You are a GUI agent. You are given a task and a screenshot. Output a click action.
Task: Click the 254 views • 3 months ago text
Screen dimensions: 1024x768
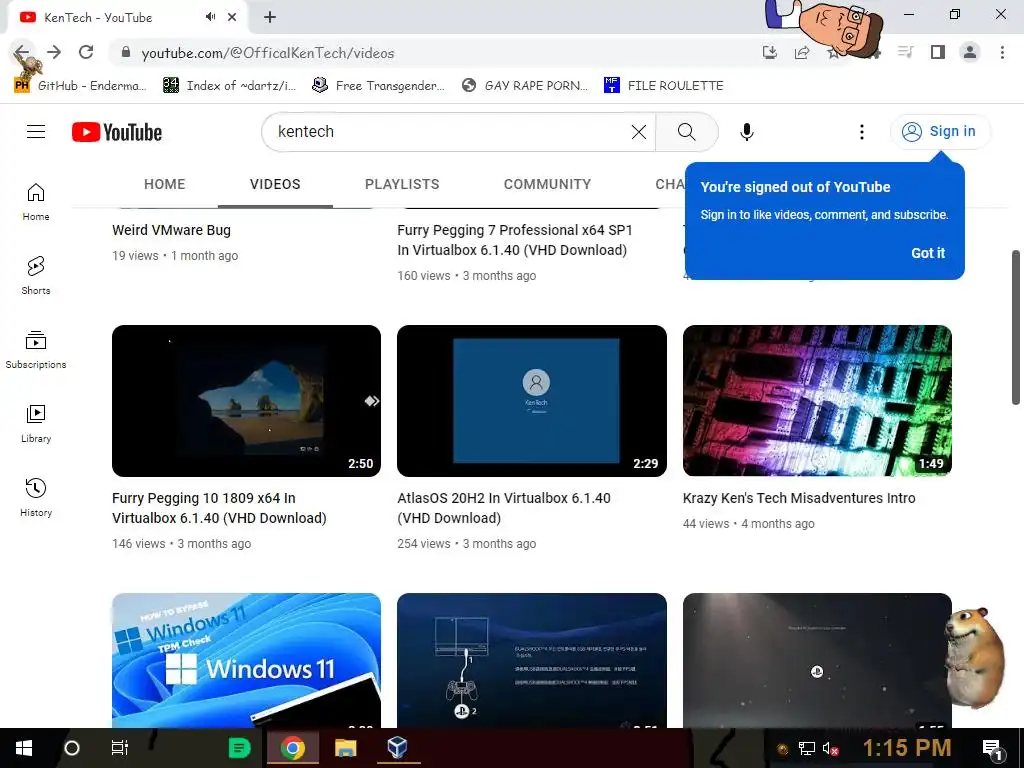click(466, 543)
